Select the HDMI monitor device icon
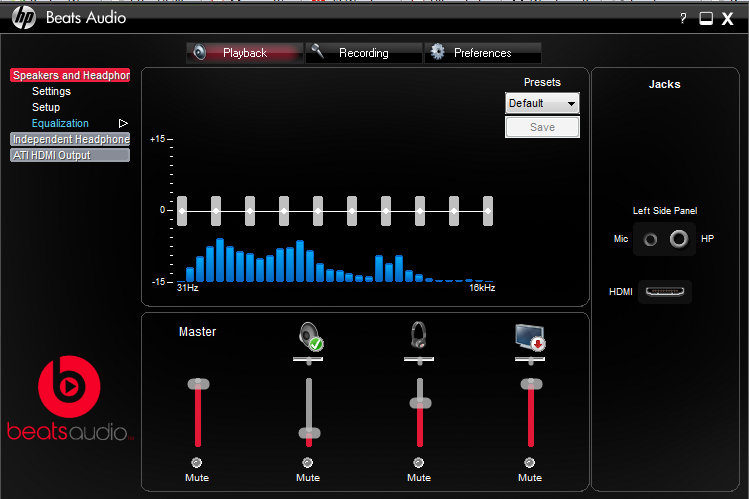Image resolution: width=749 pixels, height=499 pixels. (x=530, y=337)
